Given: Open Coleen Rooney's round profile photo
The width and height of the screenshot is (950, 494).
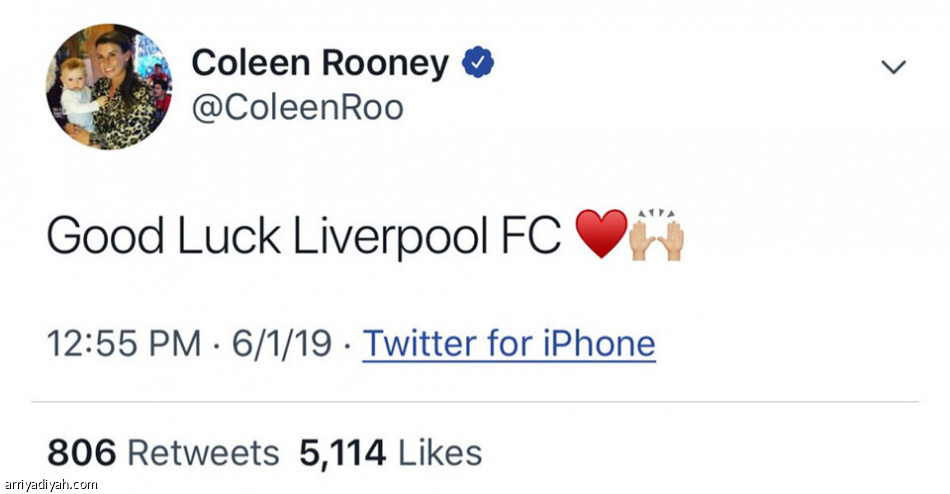Looking at the screenshot, I should coord(110,87).
